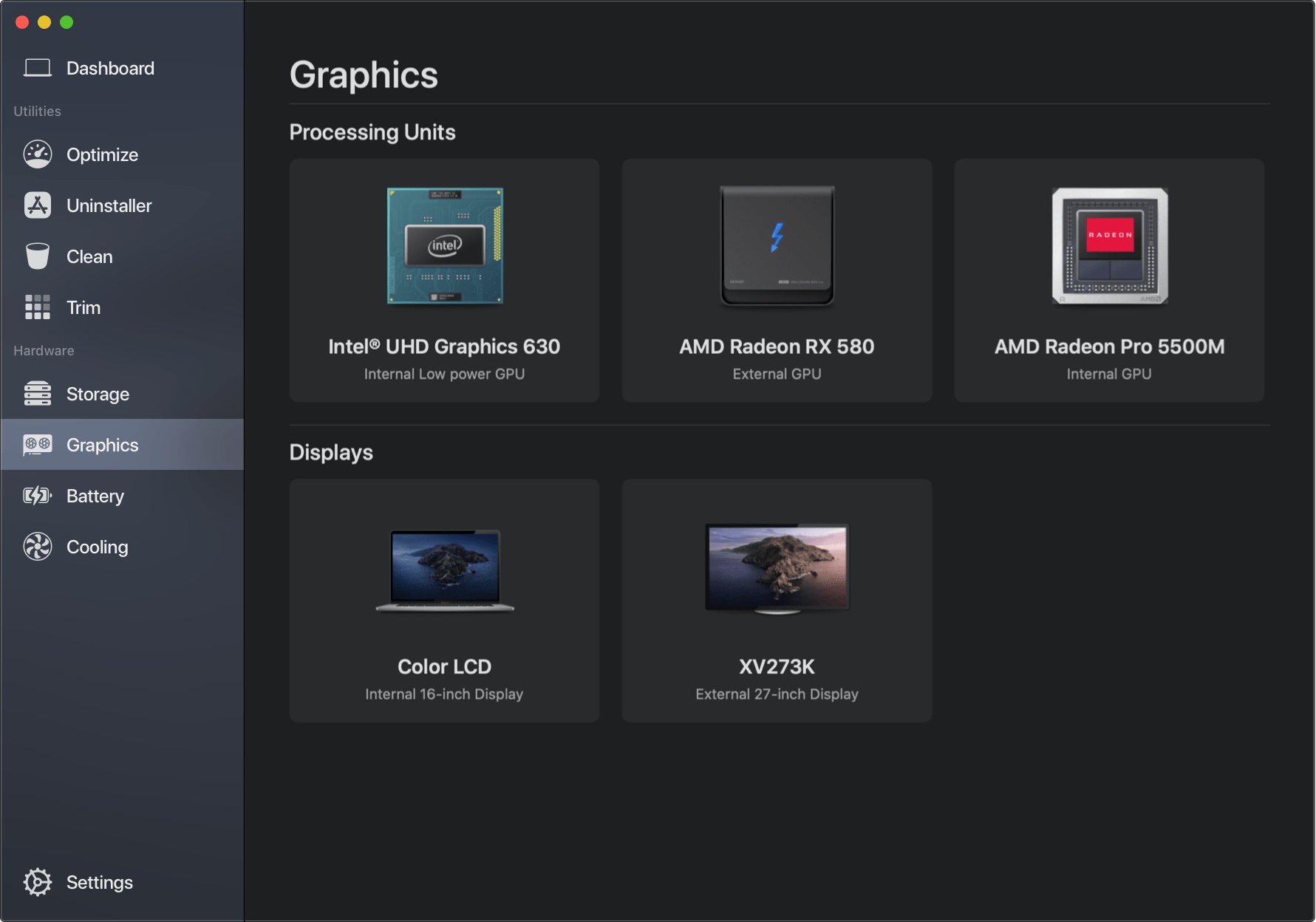Select the Color LCD laptop display image
Image resolution: width=1316 pixels, height=922 pixels.
[445, 570]
